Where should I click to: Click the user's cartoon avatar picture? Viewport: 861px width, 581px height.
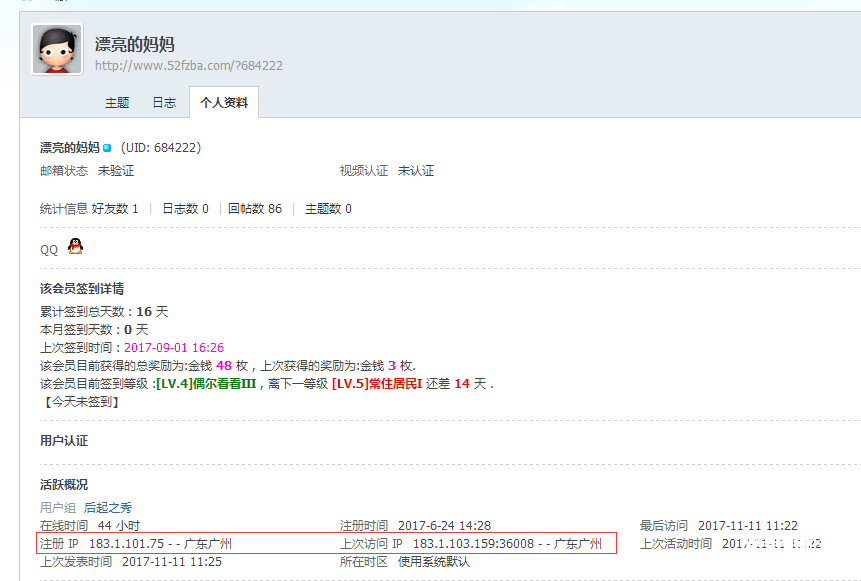pos(57,49)
